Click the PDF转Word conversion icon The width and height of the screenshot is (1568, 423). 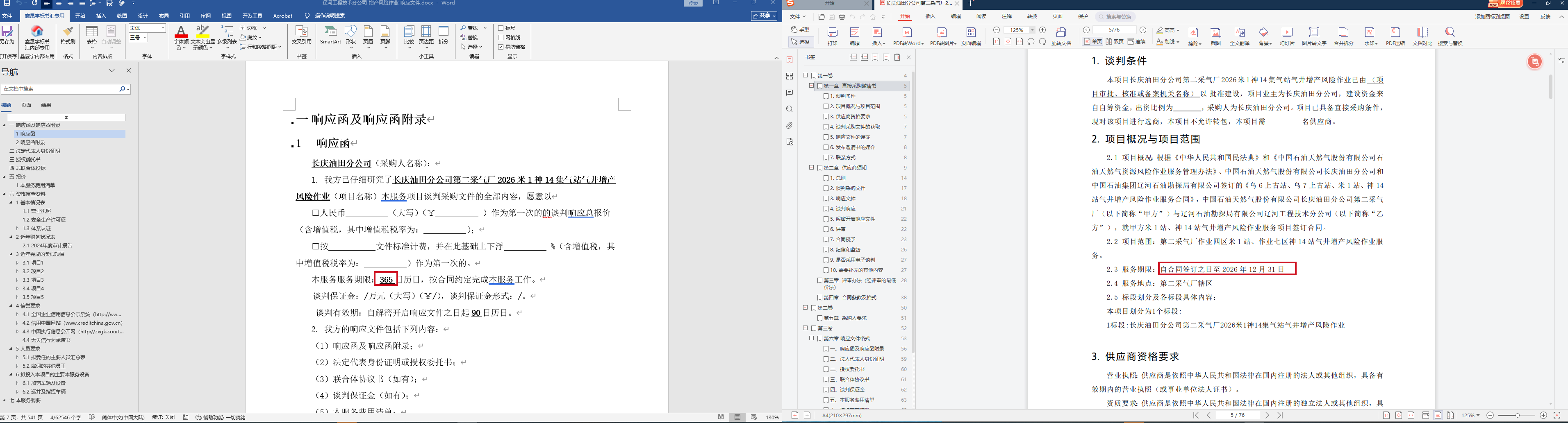908,33
